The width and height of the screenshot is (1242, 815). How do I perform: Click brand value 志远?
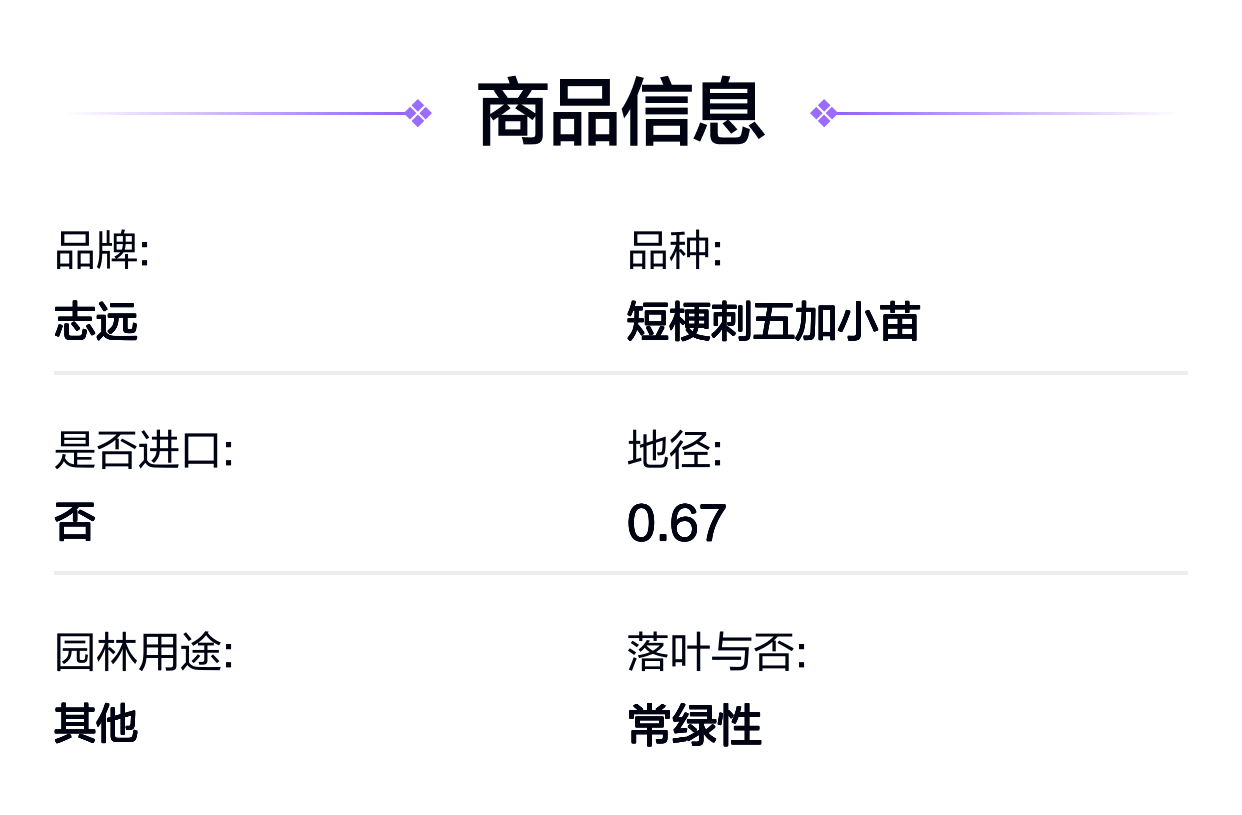(x=96, y=322)
